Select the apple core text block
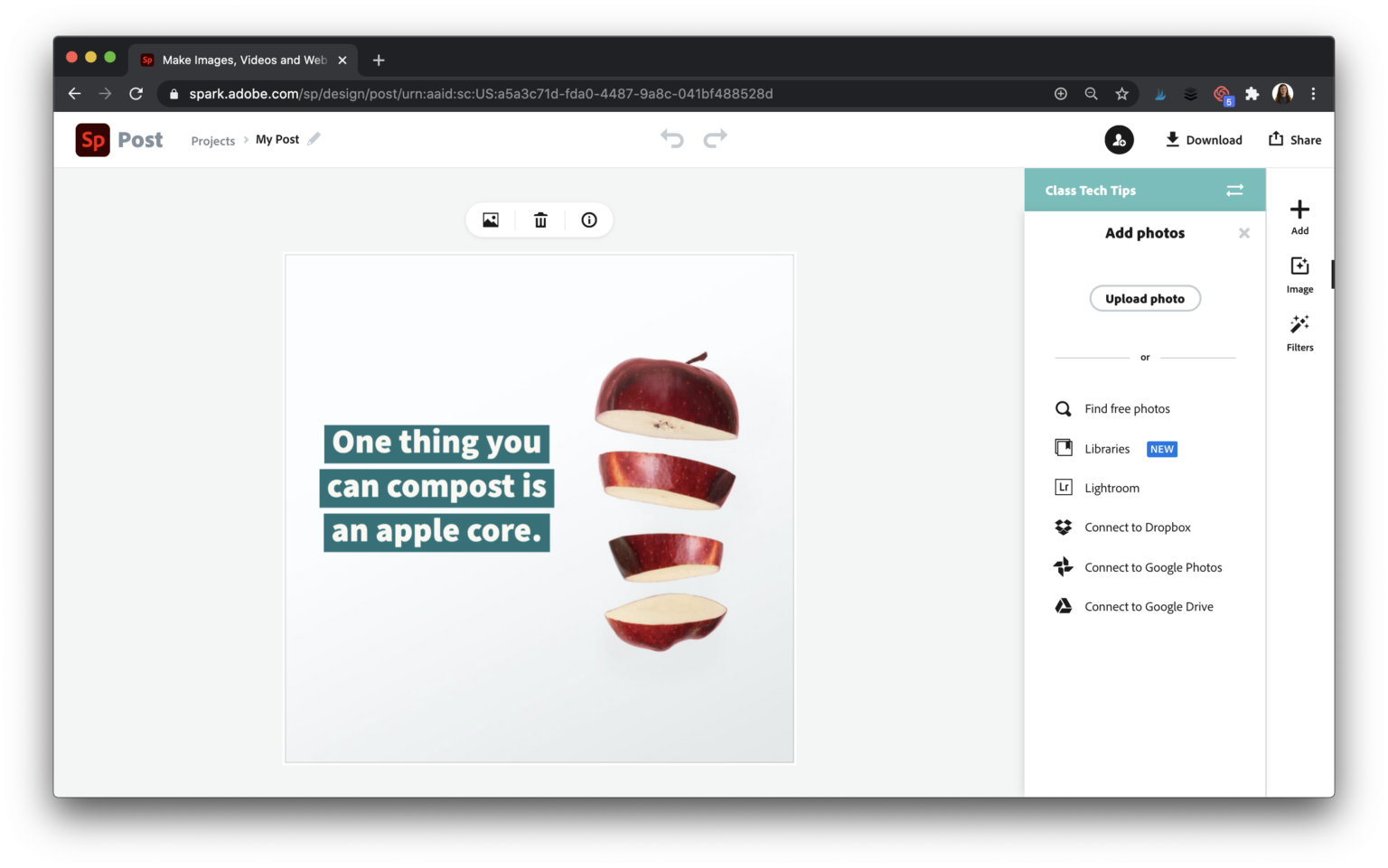Image resolution: width=1388 pixels, height=868 pixels. point(436,488)
